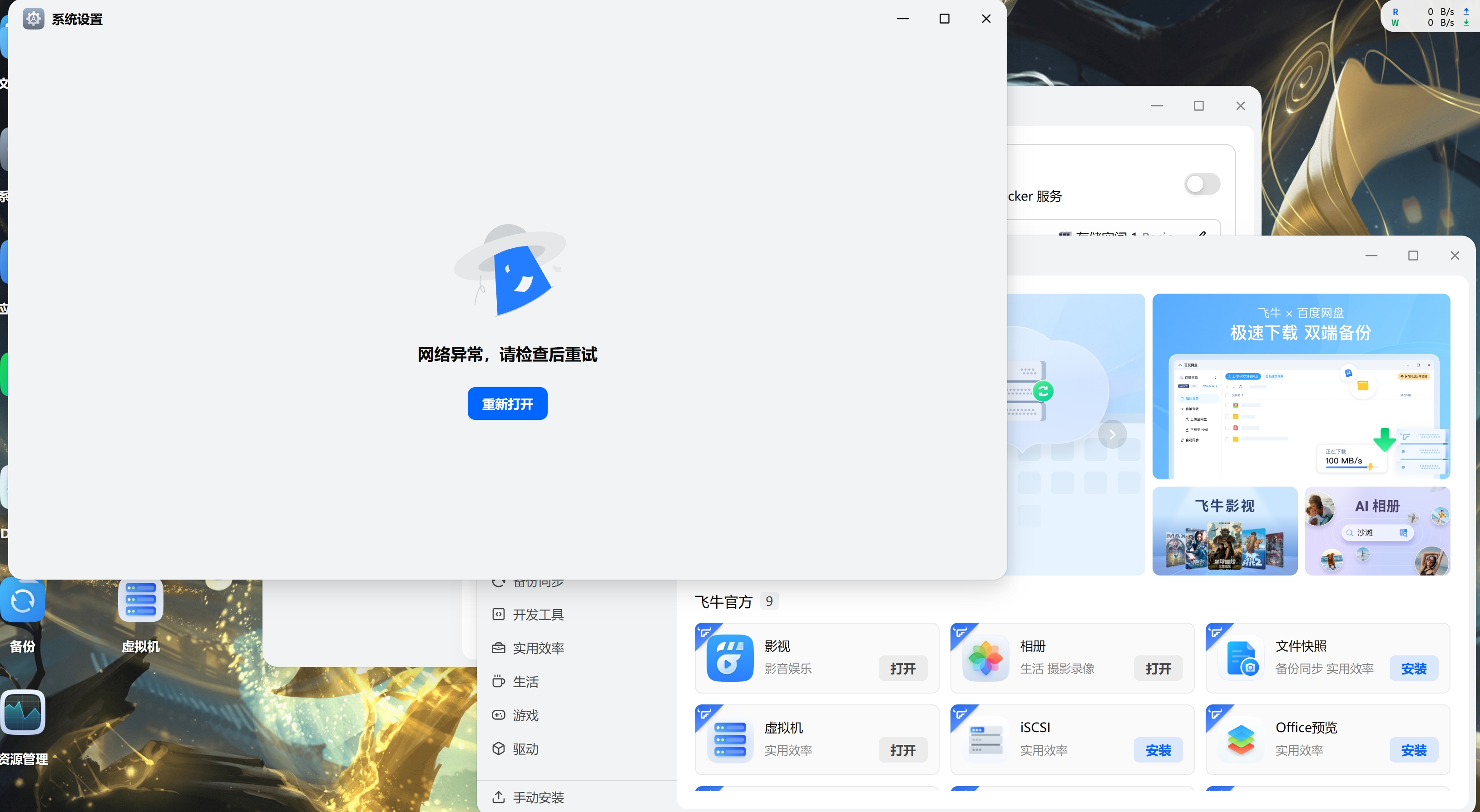Click the 手动安装 sidebar icon
The height and width of the screenshot is (812, 1480).
coord(499,797)
